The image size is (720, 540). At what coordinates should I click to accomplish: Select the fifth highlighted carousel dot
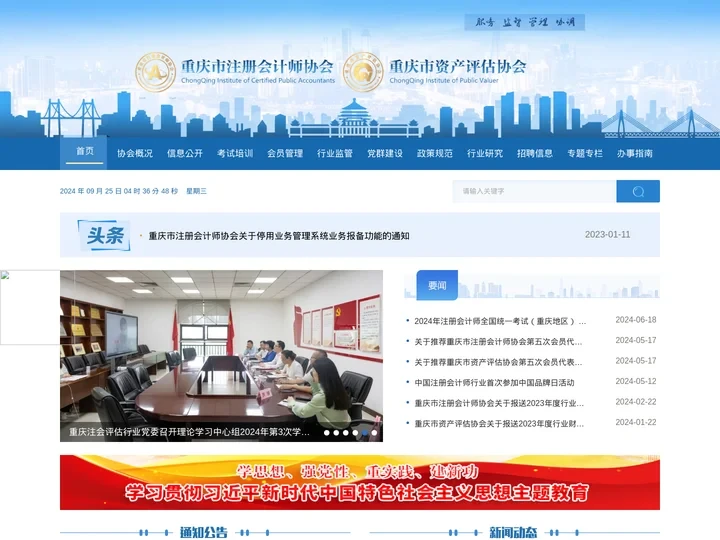coord(365,433)
